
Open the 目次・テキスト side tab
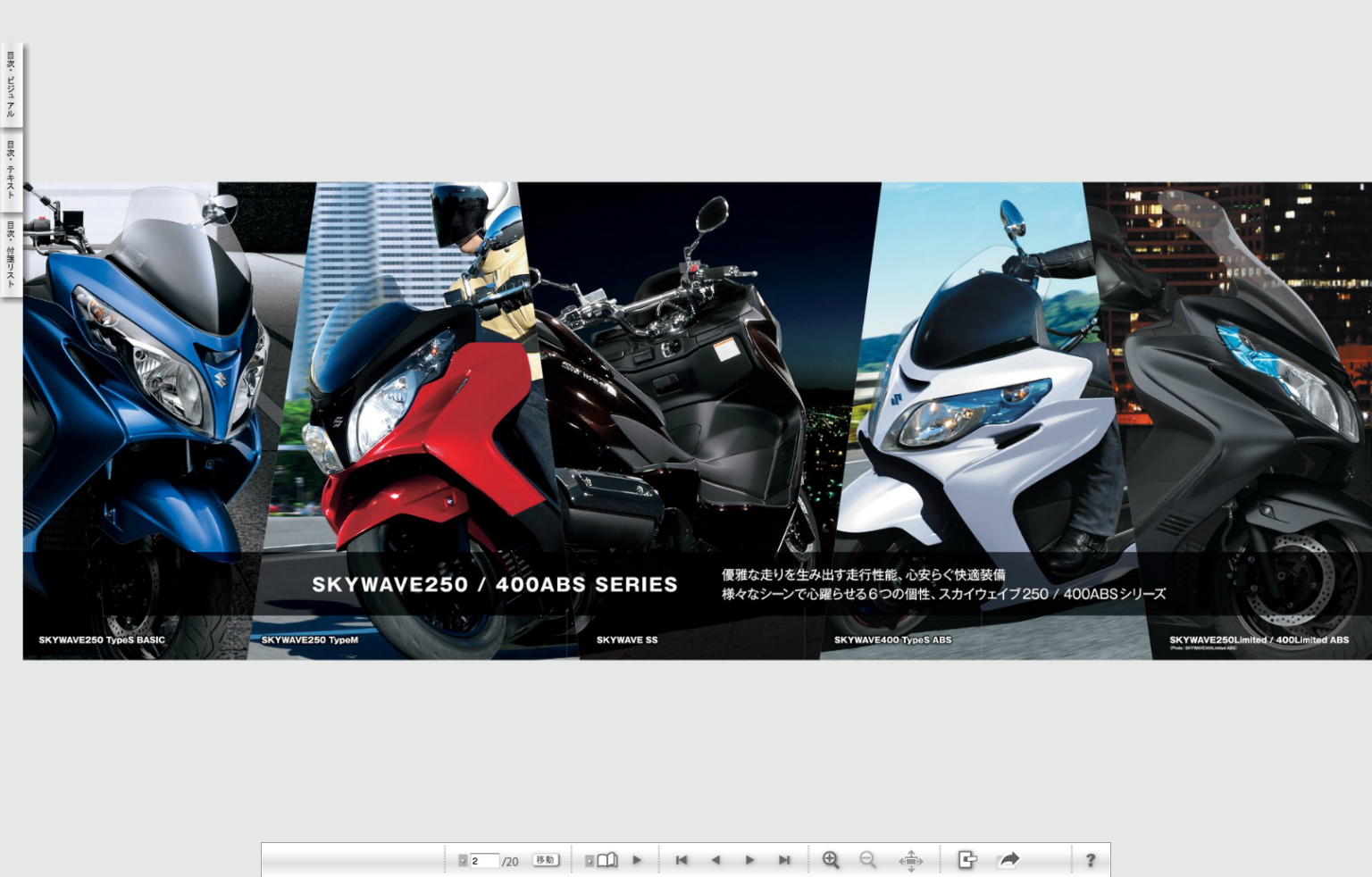pyautogui.click(x=11, y=170)
